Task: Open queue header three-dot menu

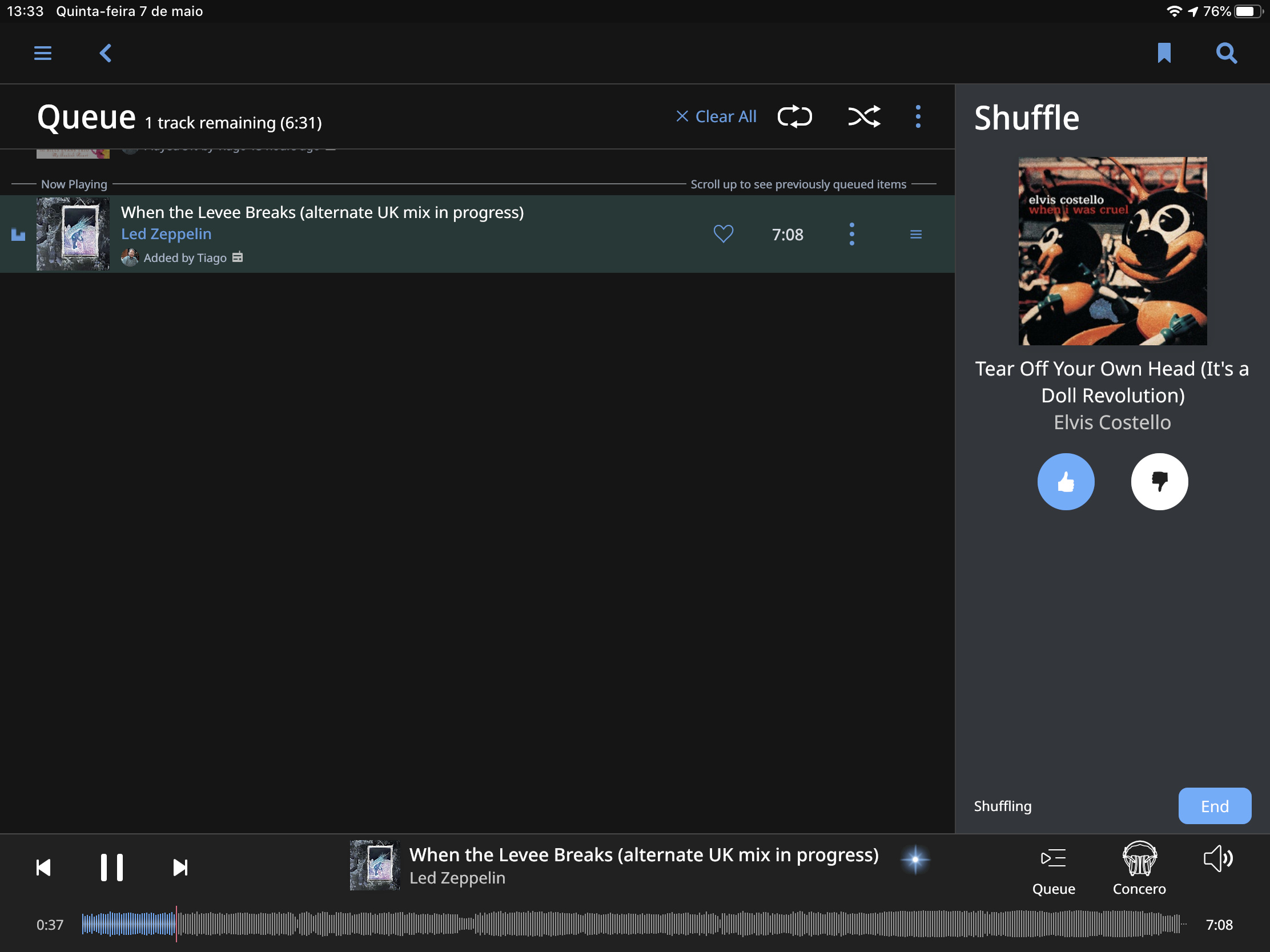Action: (918, 116)
